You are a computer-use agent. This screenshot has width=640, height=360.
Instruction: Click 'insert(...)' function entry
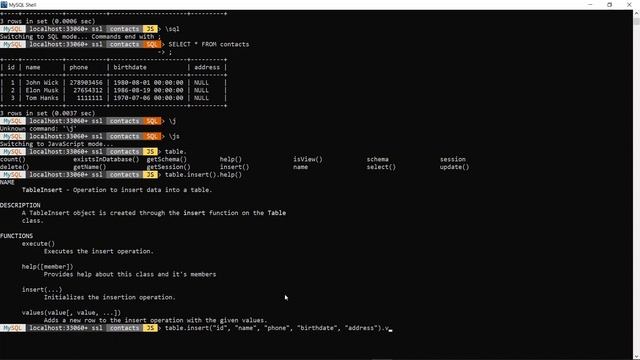click(x=42, y=289)
